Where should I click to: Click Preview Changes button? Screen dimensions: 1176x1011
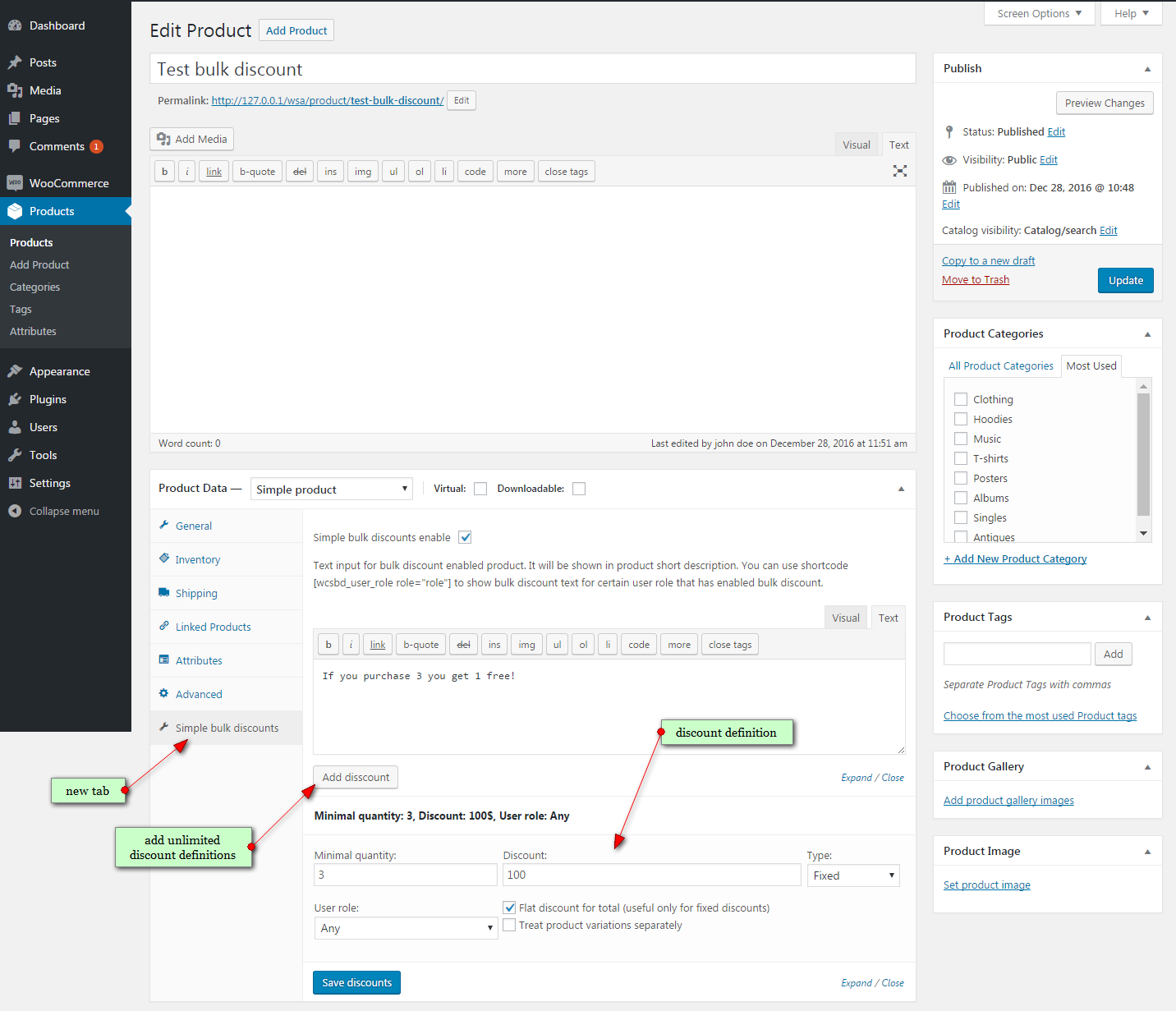[1105, 103]
